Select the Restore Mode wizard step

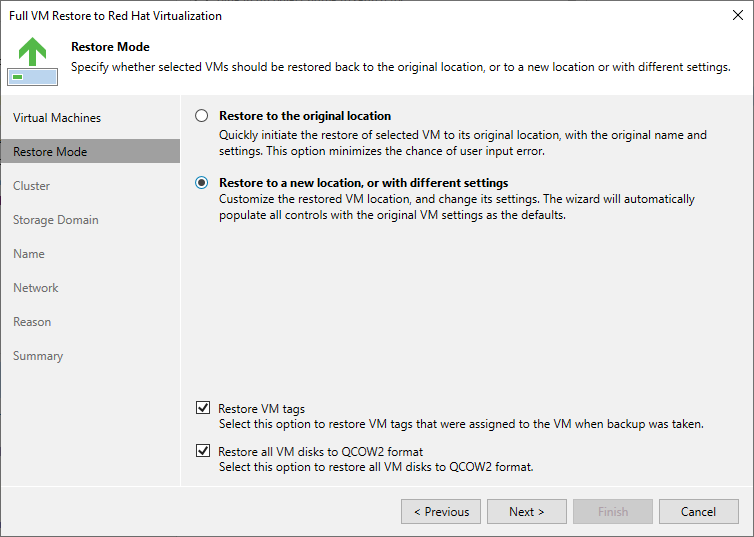[x=50, y=152]
